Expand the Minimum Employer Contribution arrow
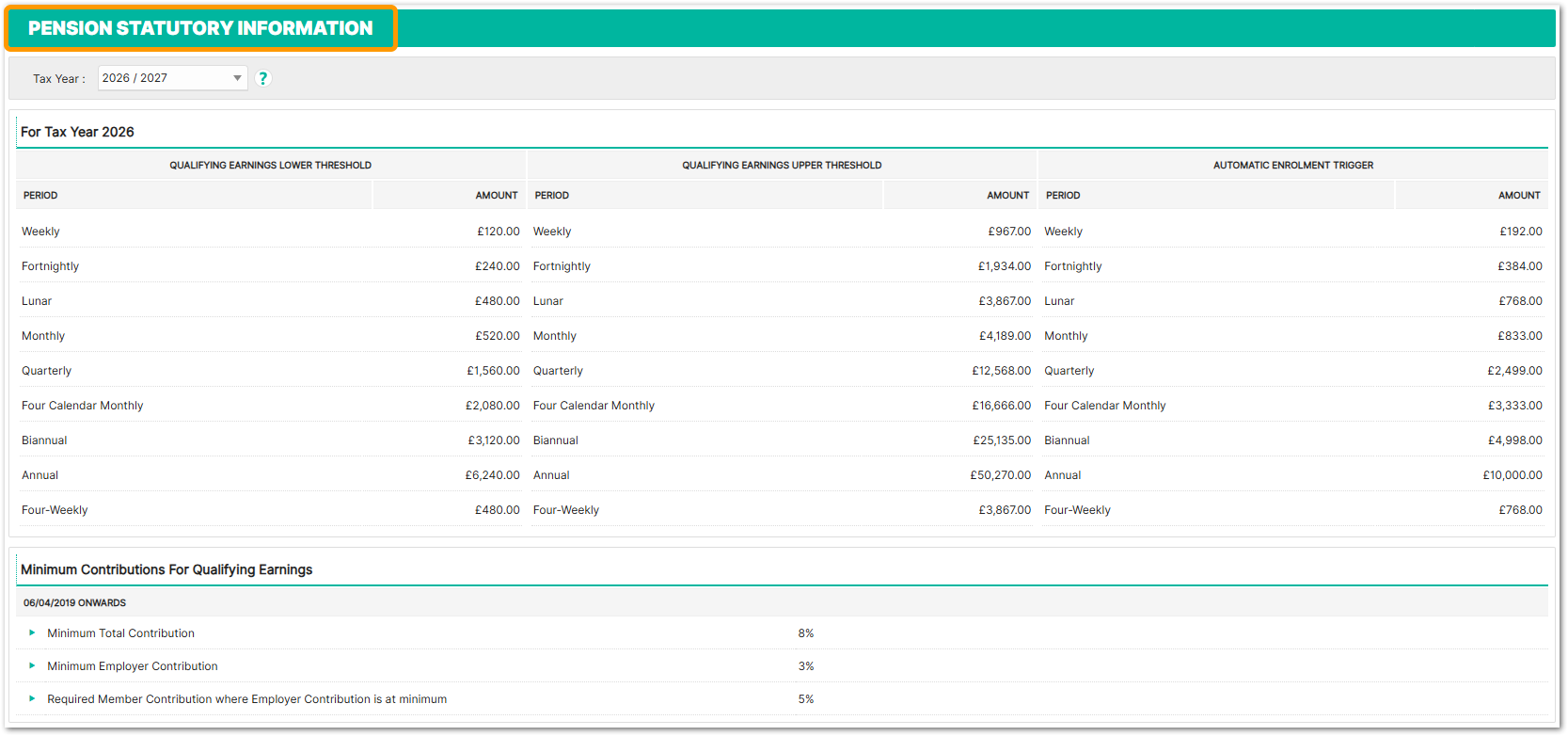The width and height of the screenshot is (1568, 736). (x=32, y=666)
